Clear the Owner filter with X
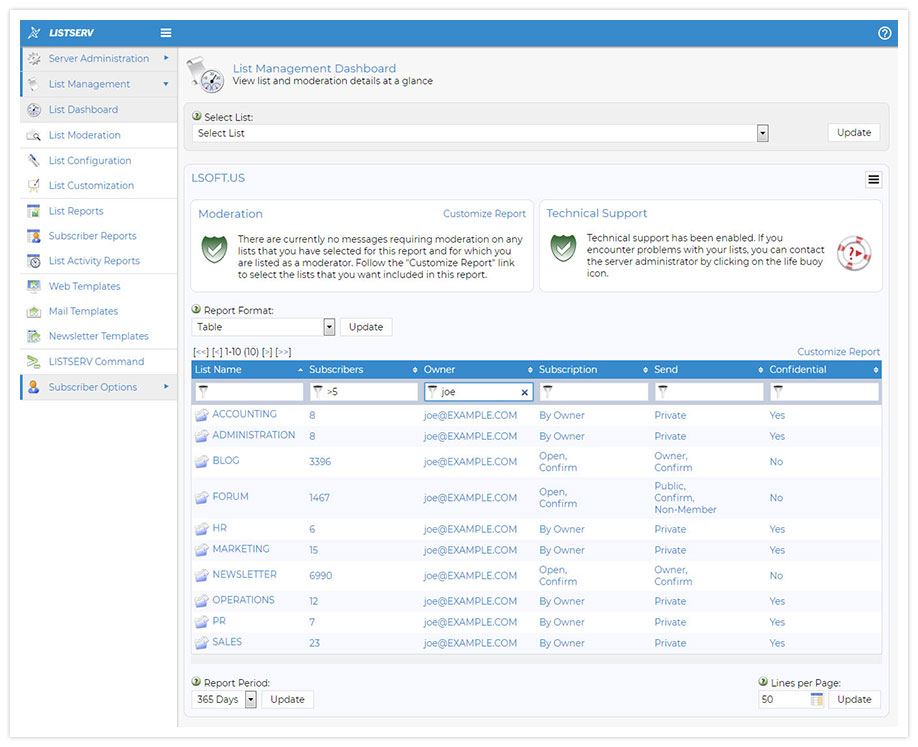 pyautogui.click(x=524, y=393)
